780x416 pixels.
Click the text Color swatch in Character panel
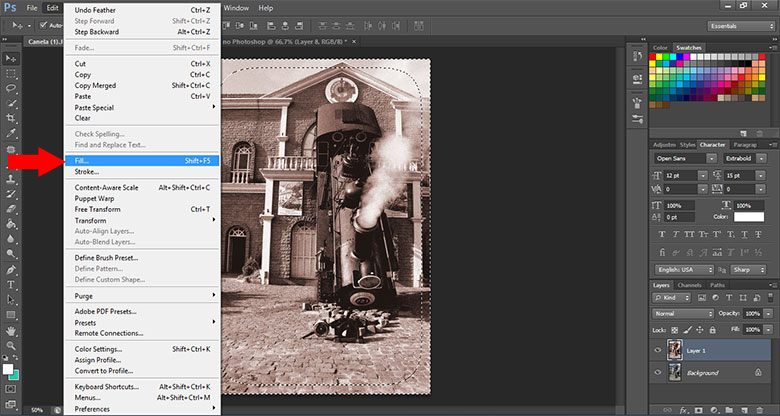[748, 217]
